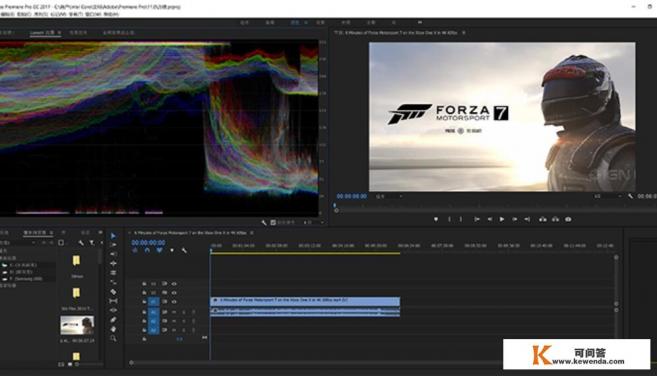657x376 pixels.
Task: Select Forza video clip on V1 track
Action: 305,301
